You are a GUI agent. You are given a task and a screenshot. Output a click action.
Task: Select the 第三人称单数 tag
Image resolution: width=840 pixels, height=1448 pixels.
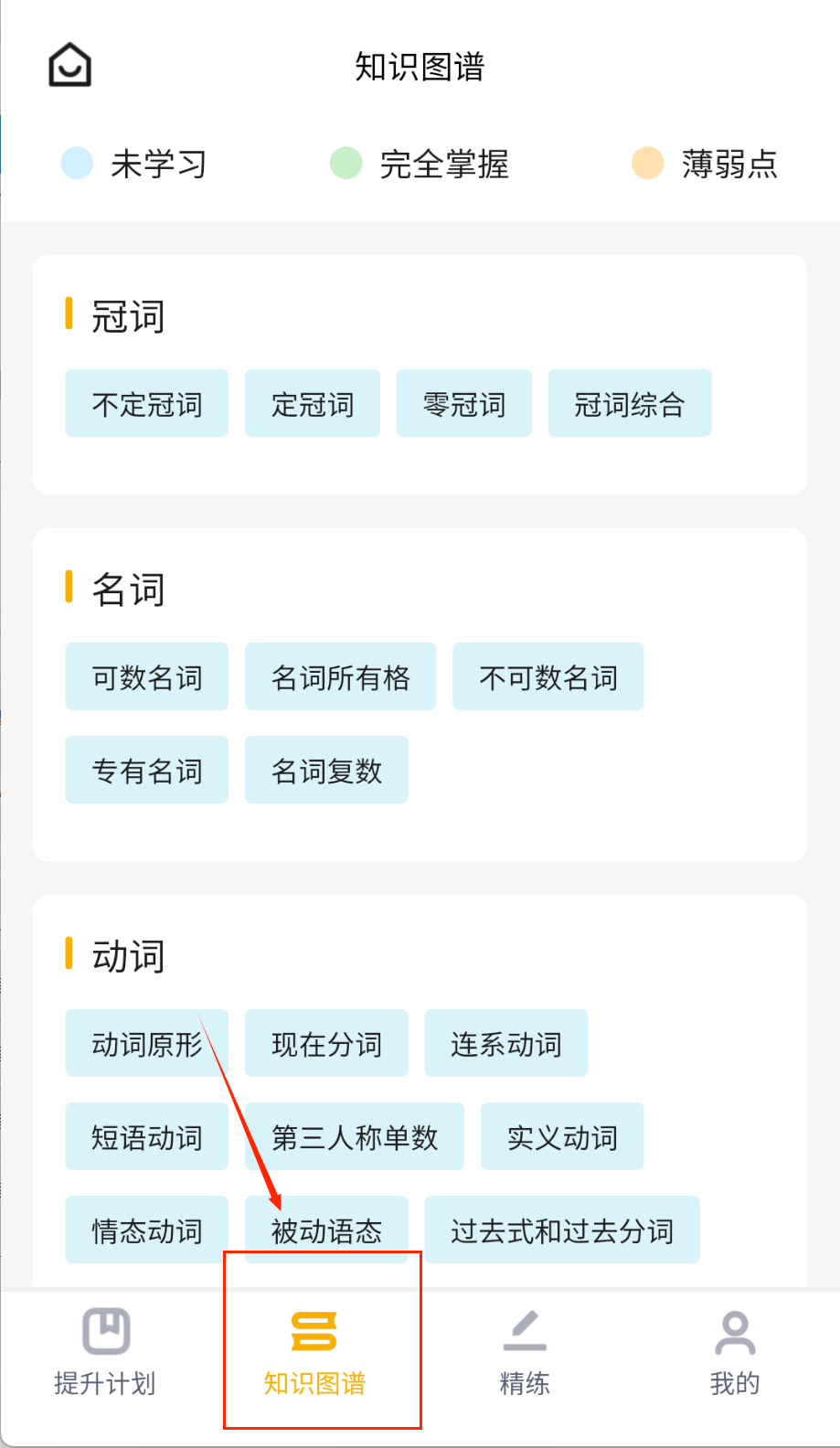pyautogui.click(x=354, y=1136)
